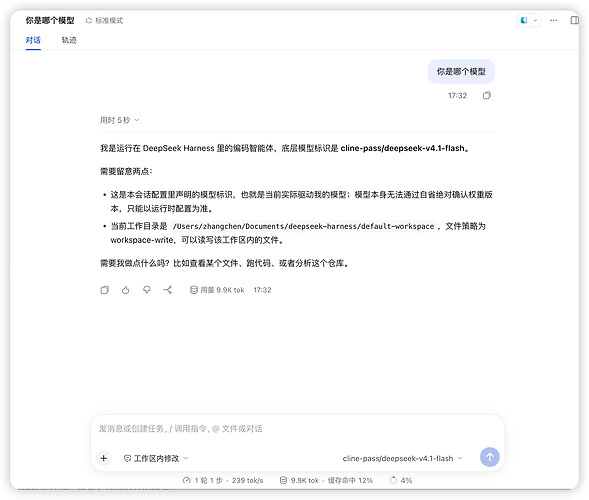589x500 pixels.
Task: Click the workspace path /Users/zhangchen/Documents/deepseek-harness/default-workspace
Action: (303, 226)
